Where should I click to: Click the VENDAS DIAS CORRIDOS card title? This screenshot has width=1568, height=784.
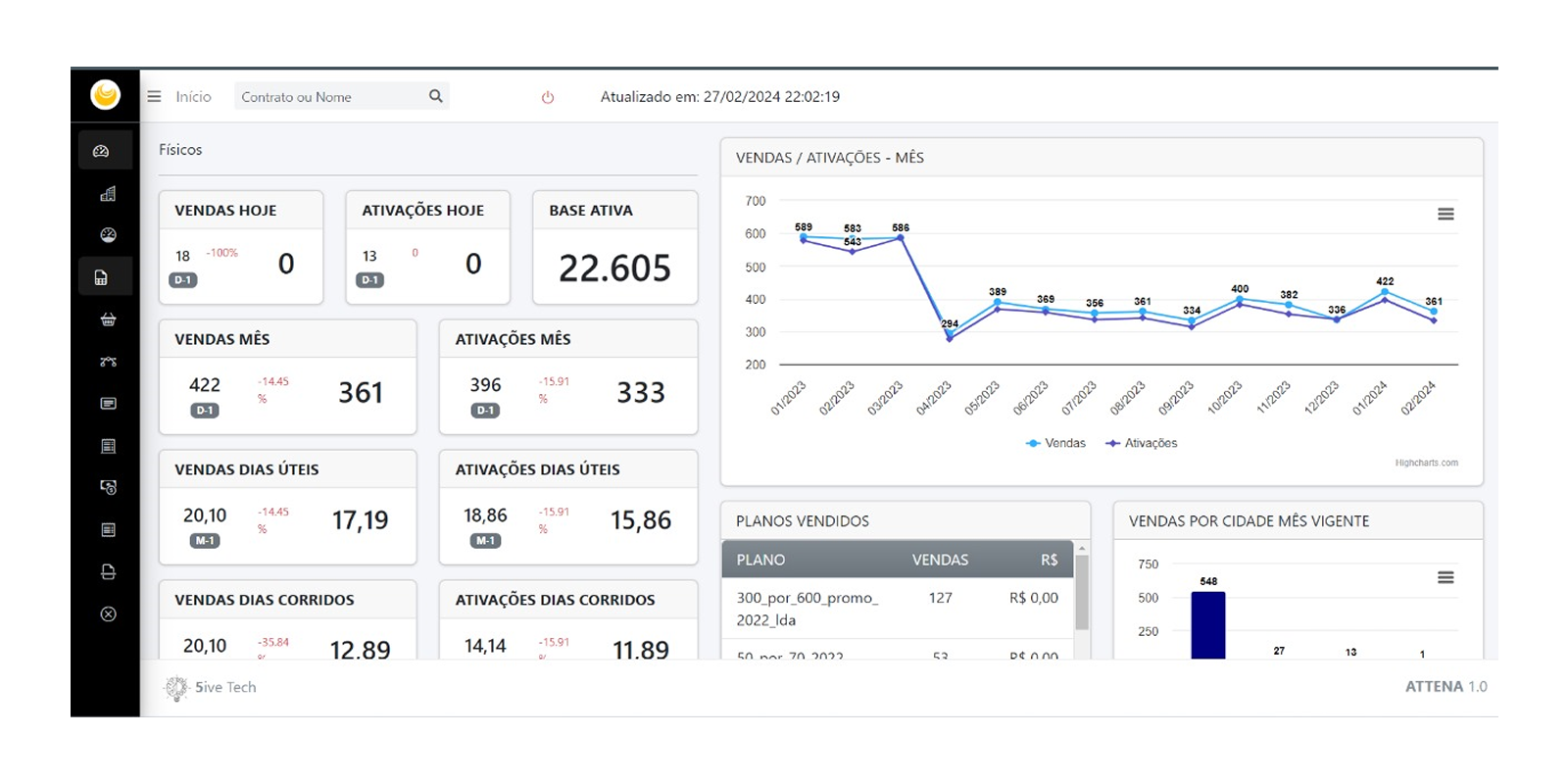coord(265,600)
